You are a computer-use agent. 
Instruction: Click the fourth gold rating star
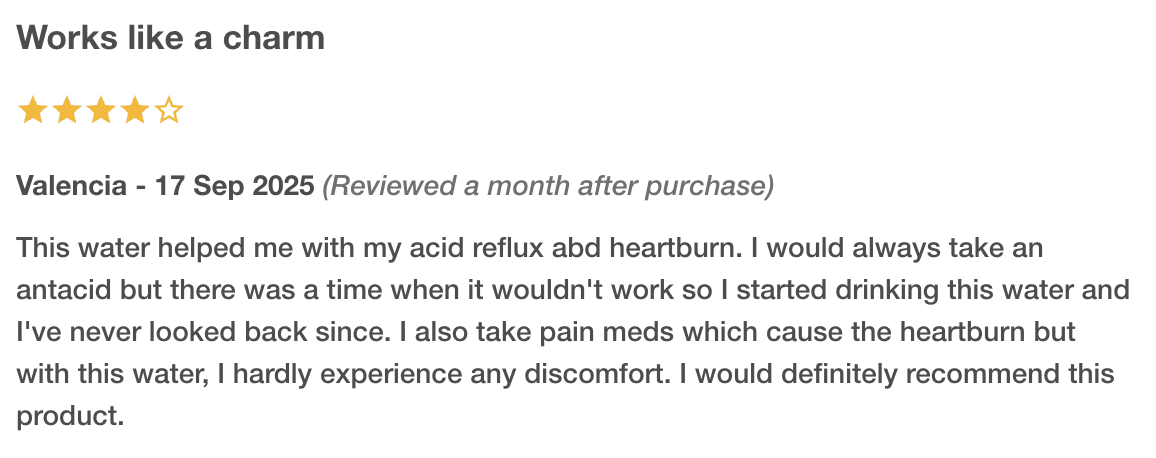click(135, 110)
